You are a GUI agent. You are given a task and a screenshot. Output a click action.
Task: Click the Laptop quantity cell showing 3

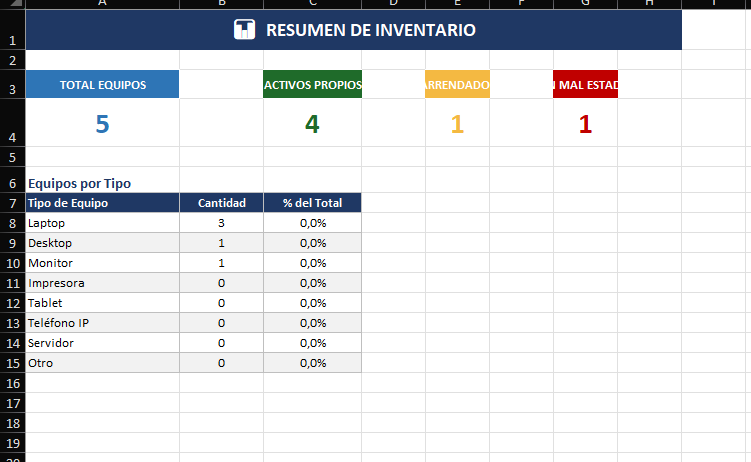[221, 223]
